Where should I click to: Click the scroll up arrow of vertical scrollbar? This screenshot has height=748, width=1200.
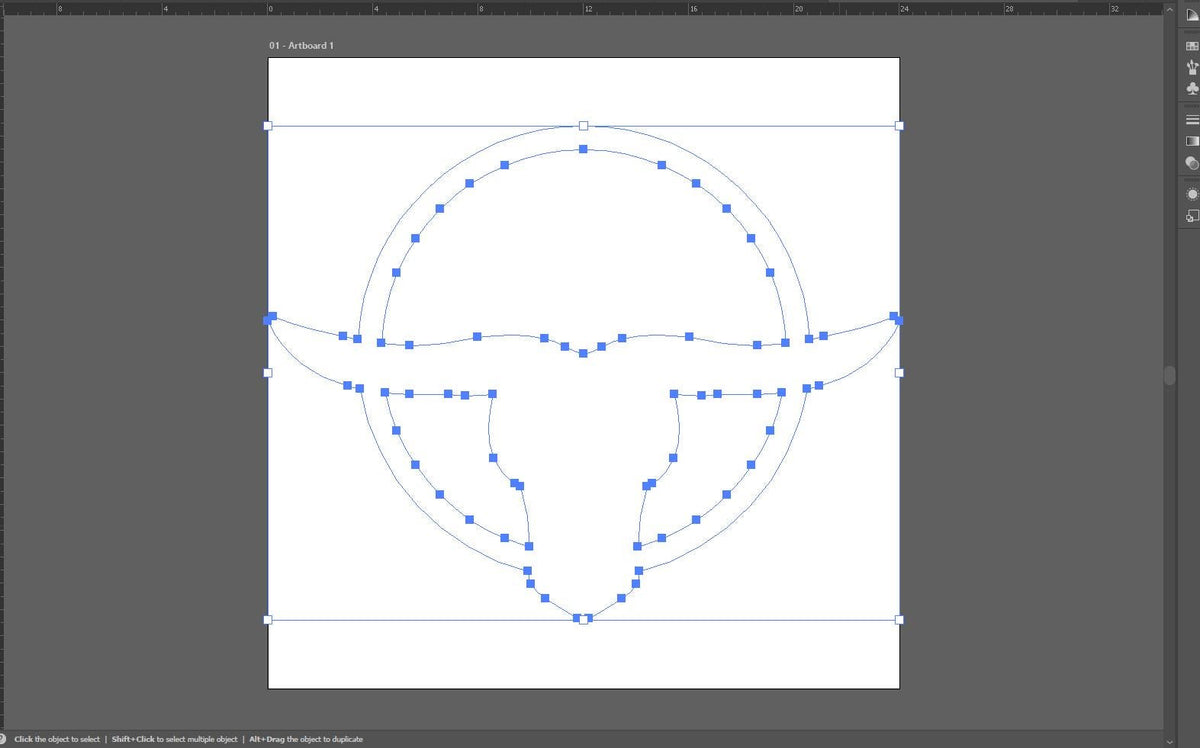click(1171, 8)
